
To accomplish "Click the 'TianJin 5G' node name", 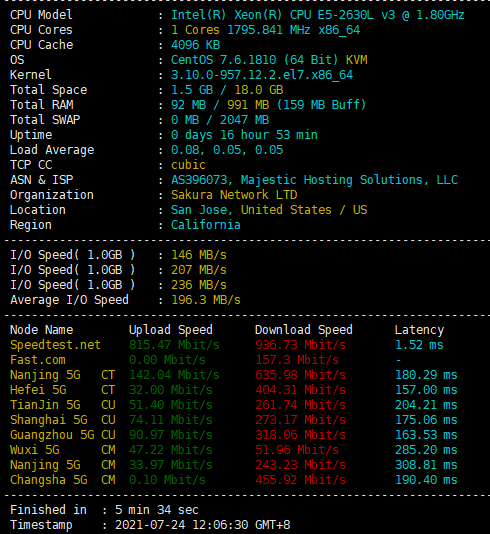I will tap(45, 405).
